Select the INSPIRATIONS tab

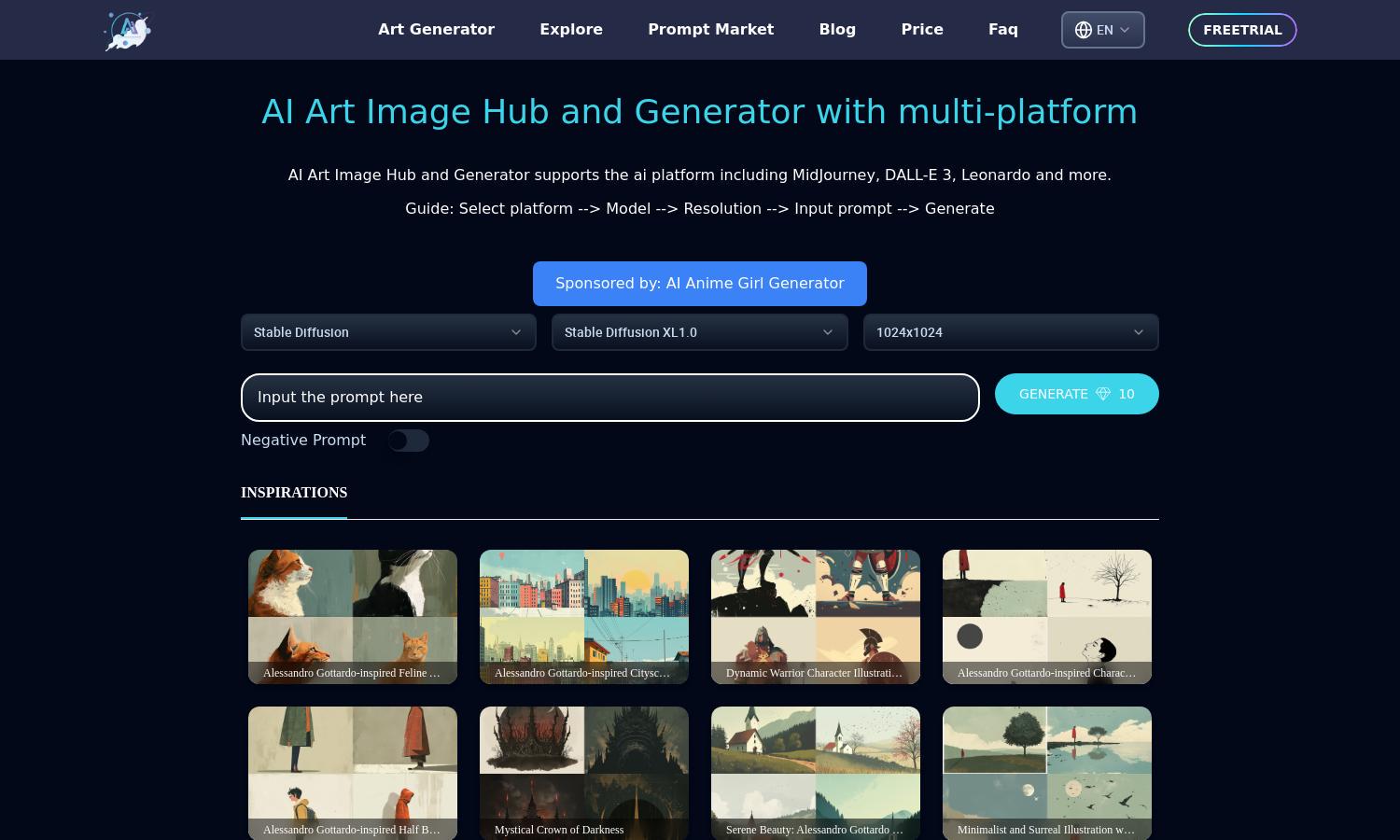click(x=294, y=493)
